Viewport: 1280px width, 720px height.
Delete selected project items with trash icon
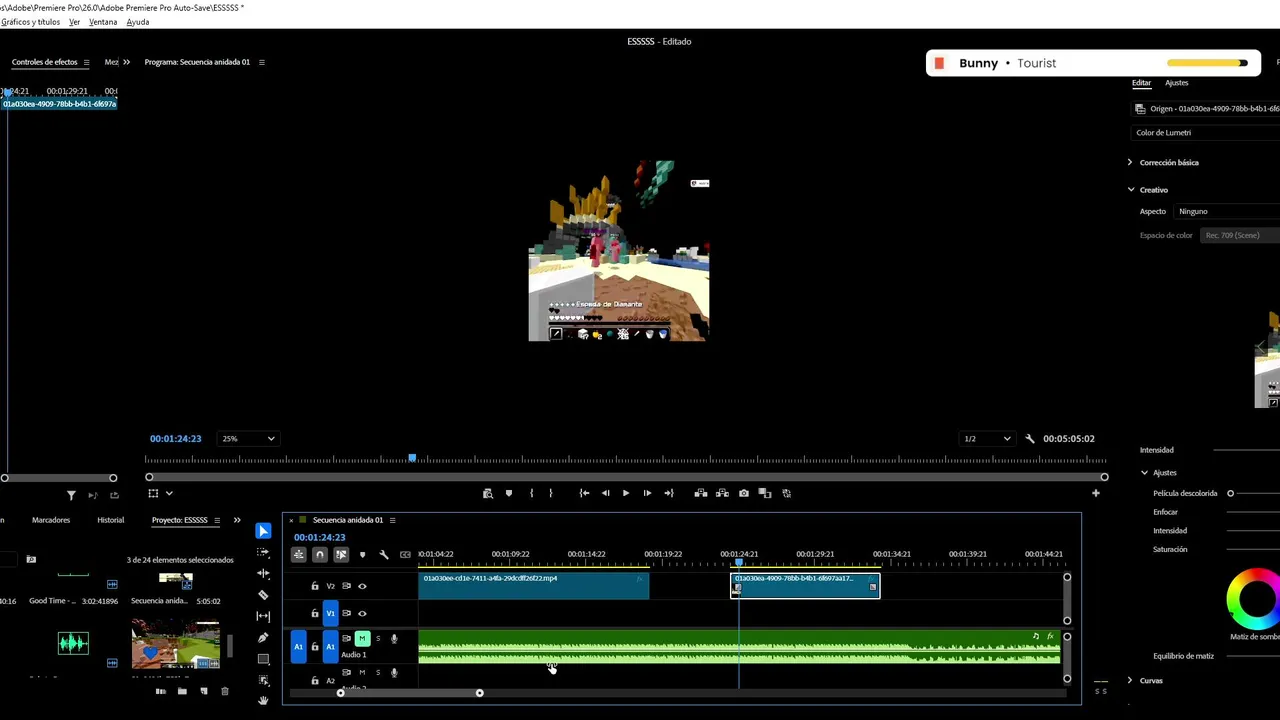(x=225, y=691)
